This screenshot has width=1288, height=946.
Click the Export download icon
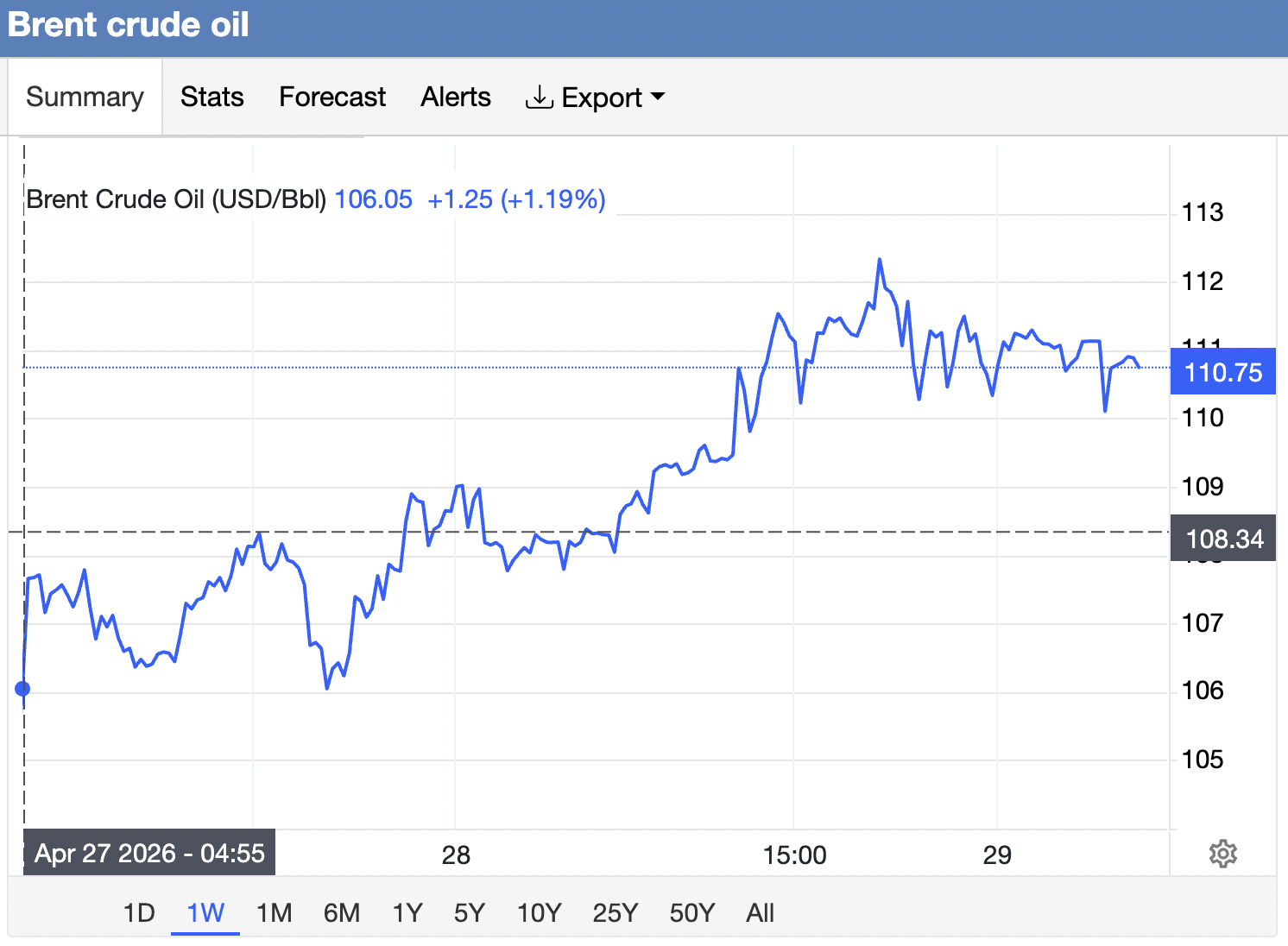click(539, 98)
